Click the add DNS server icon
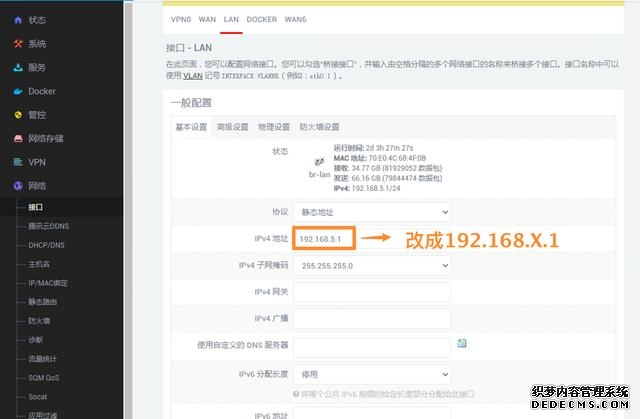The width and height of the screenshot is (640, 419). (462, 343)
